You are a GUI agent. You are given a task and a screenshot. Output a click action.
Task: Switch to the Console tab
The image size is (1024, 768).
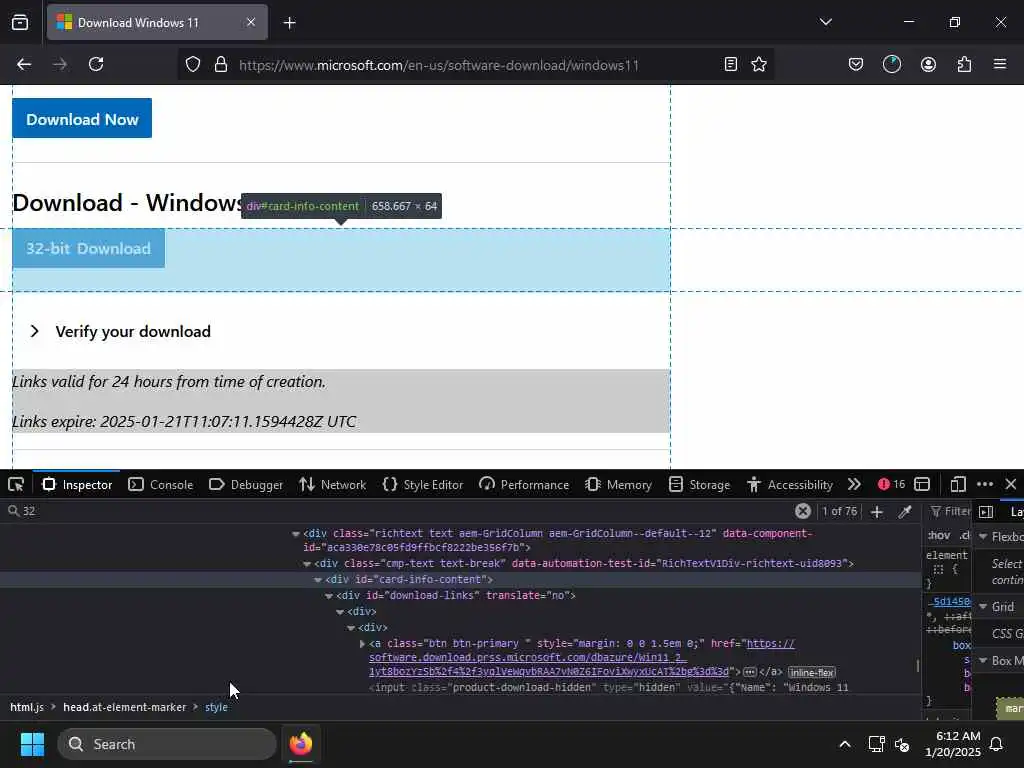[x=161, y=485]
